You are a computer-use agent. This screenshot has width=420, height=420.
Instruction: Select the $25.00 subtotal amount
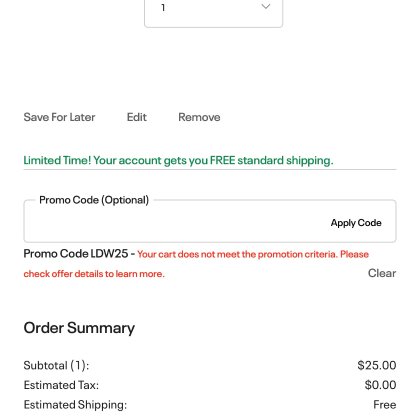click(377, 365)
